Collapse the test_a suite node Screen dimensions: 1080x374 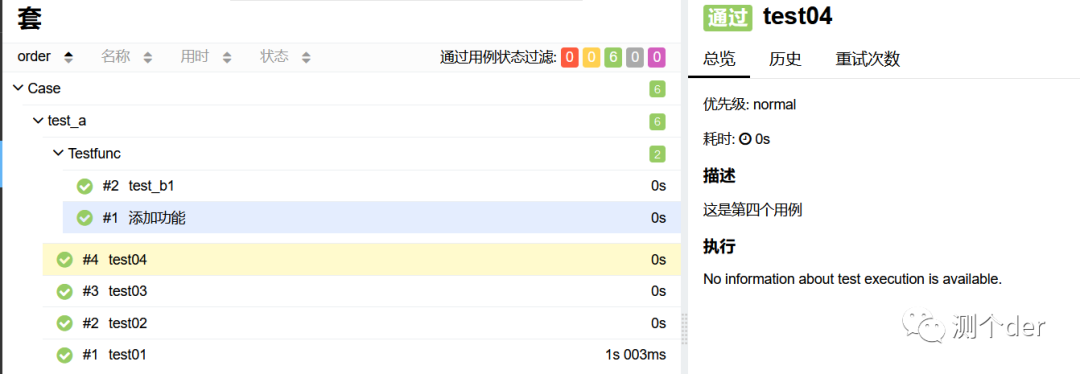tap(38, 121)
